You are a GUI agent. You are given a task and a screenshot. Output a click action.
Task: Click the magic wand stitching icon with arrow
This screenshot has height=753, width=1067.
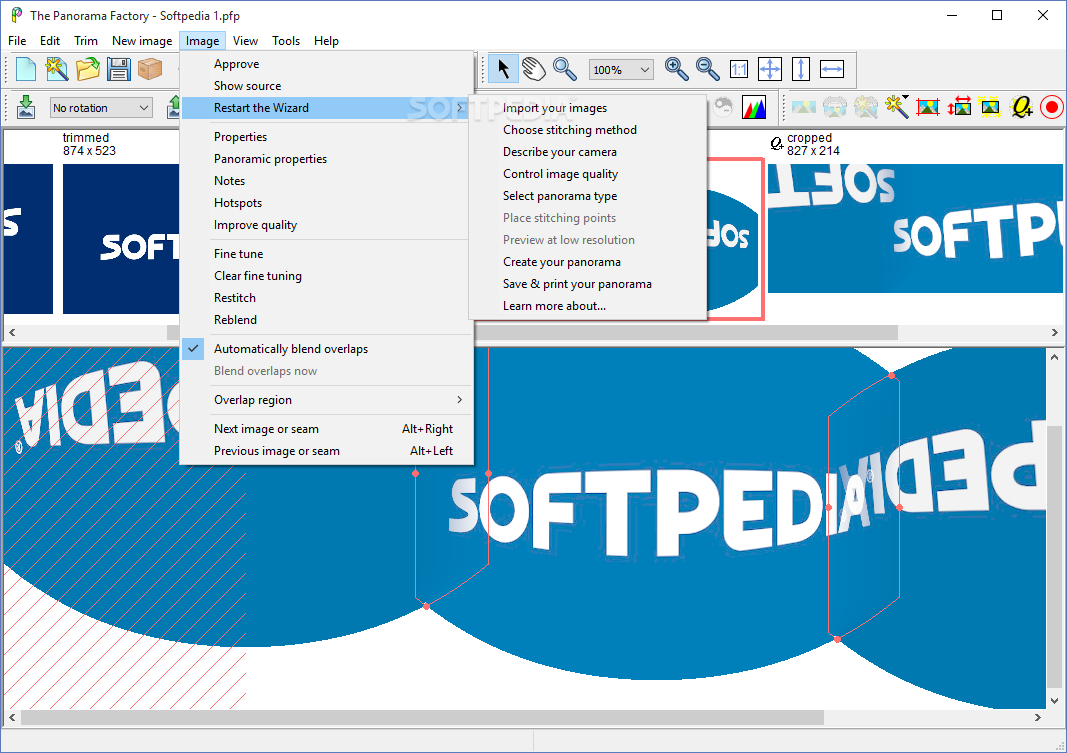tap(897, 107)
